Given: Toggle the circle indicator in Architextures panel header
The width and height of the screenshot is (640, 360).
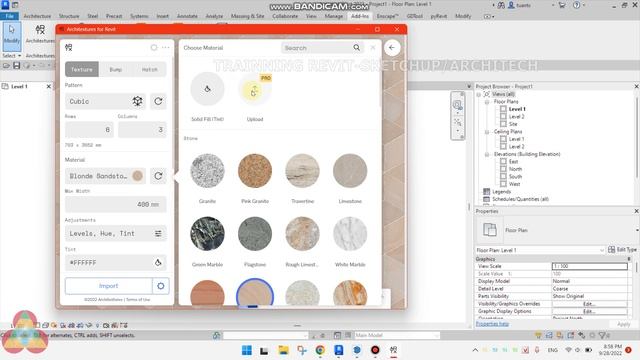Looking at the screenshot, I should pyautogui.click(x=154, y=48).
